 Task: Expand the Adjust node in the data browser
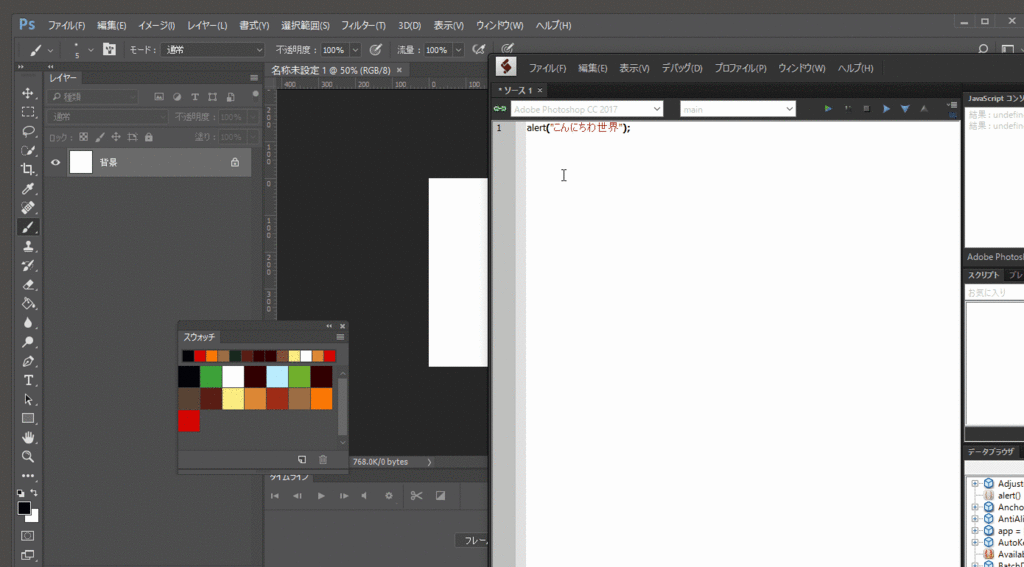(975, 484)
